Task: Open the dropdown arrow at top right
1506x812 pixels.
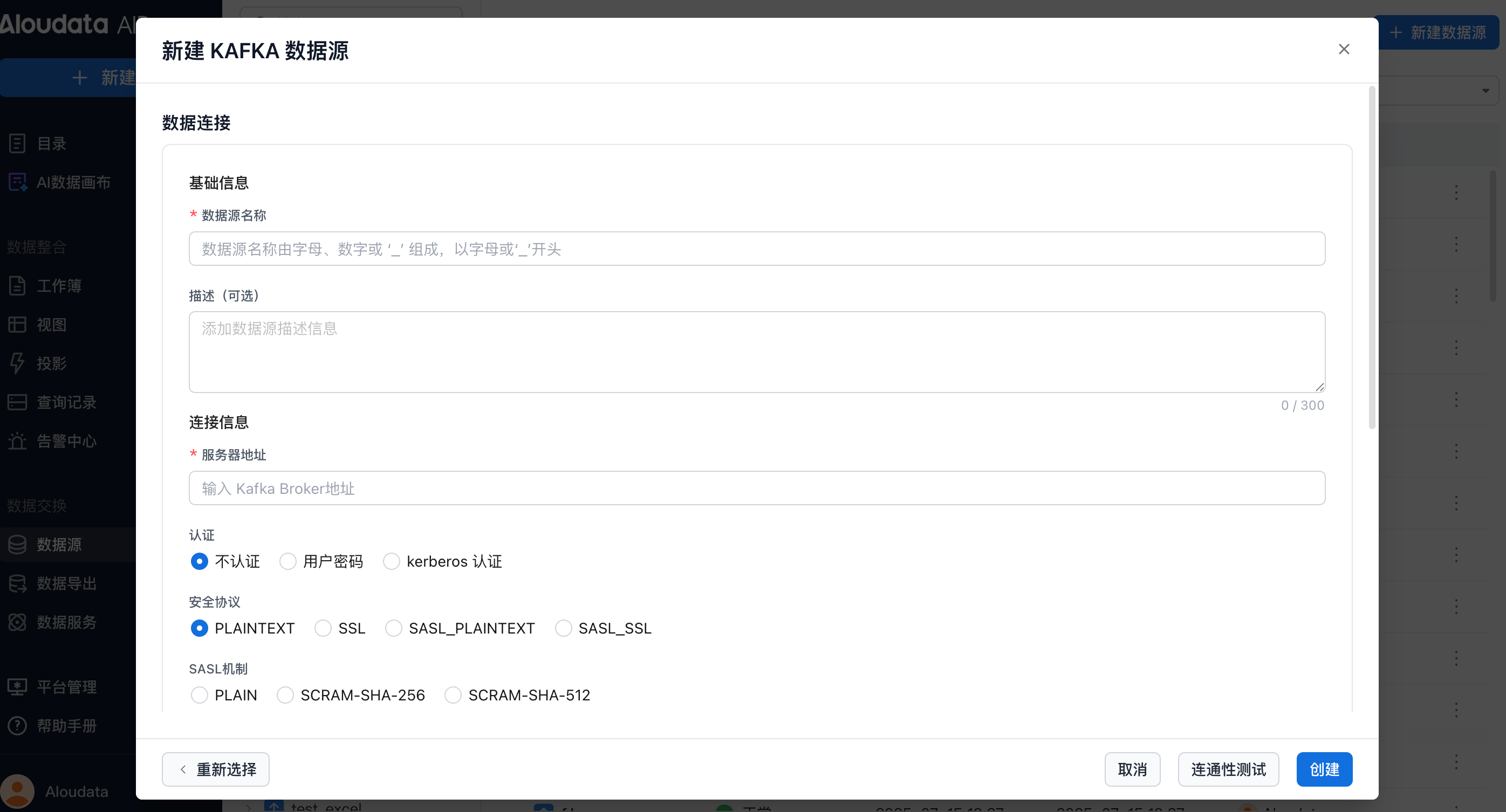Action: click(x=1485, y=91)
